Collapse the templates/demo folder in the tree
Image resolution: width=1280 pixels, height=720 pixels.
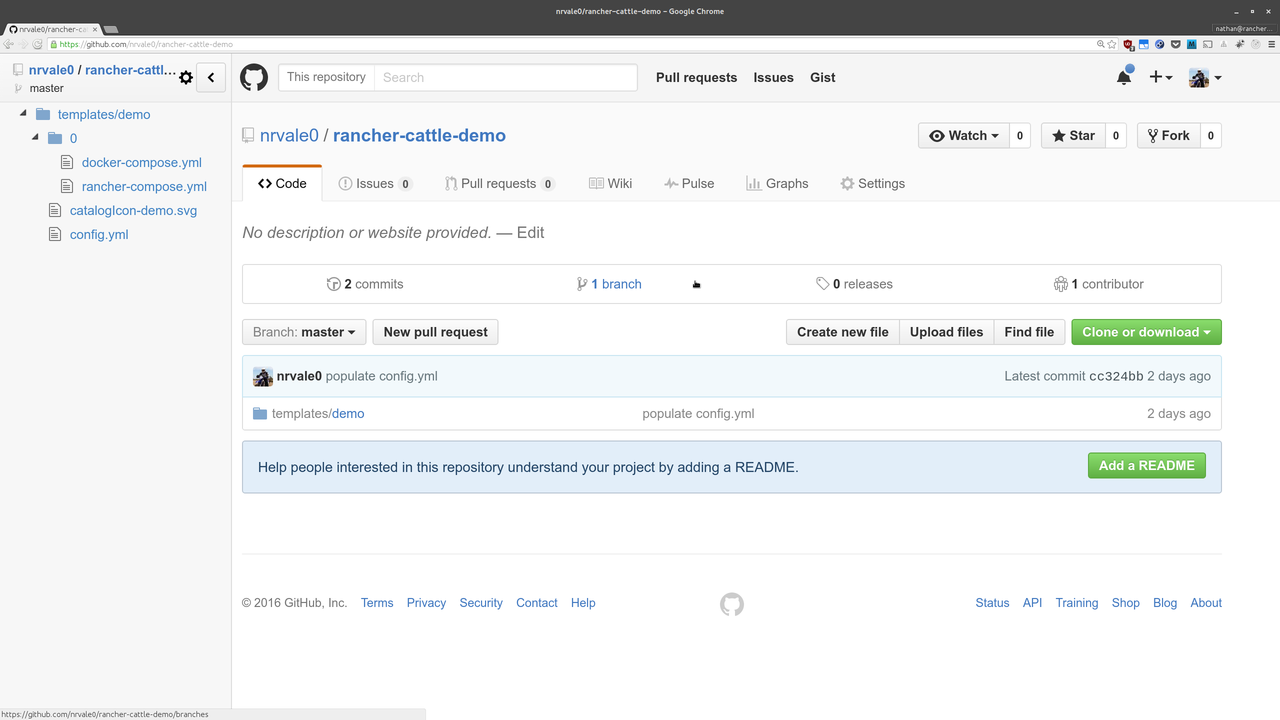tap(24, 113)
